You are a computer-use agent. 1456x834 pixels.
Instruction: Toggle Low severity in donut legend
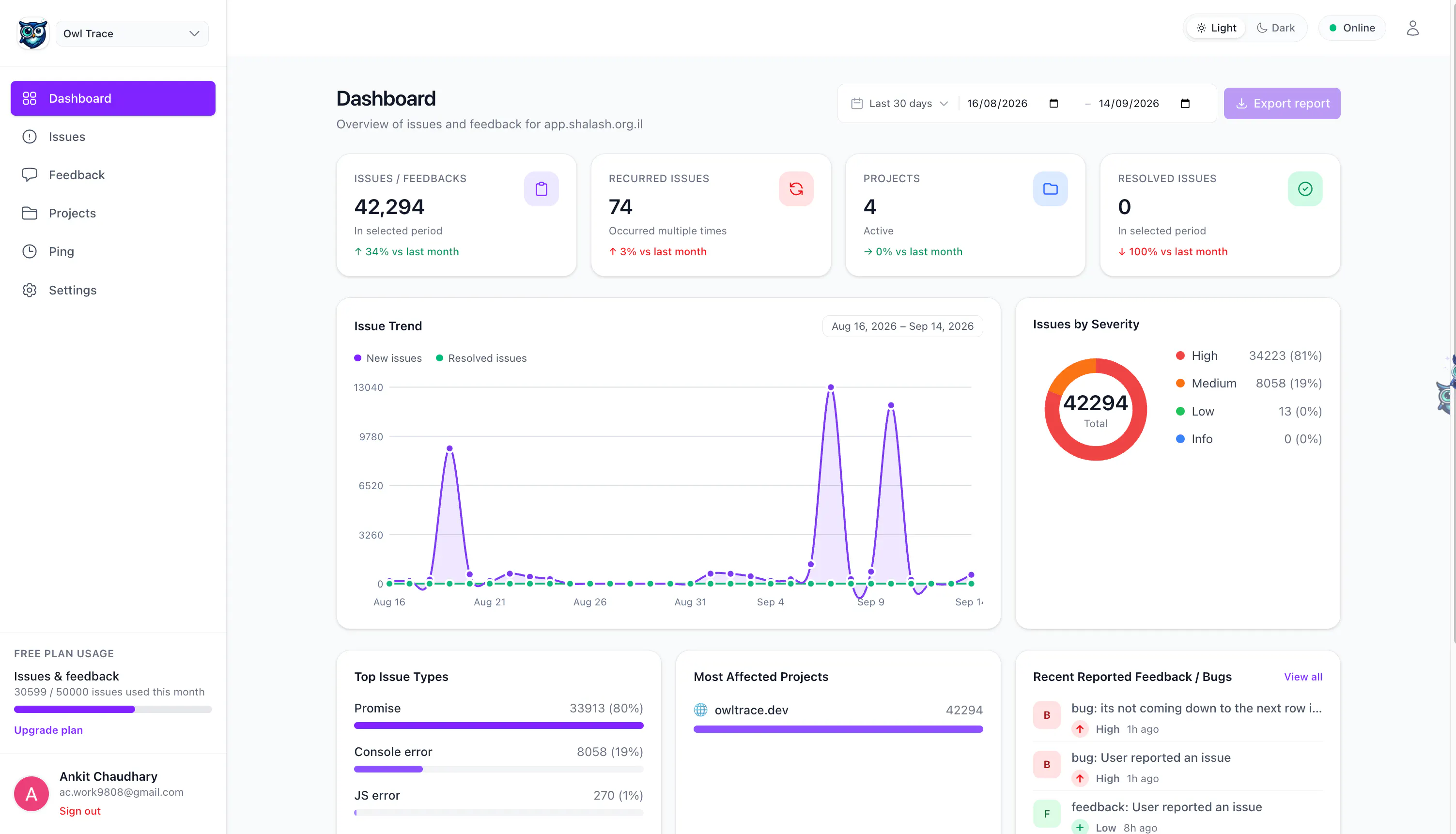(1249, 411)
